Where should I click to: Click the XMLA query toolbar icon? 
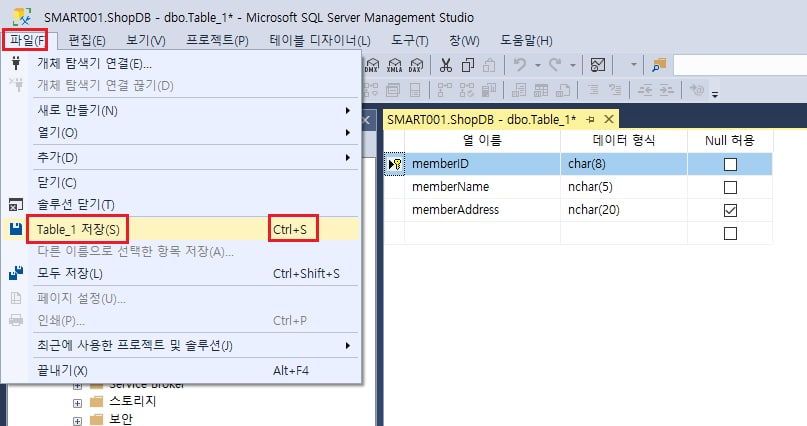(394, 65)
